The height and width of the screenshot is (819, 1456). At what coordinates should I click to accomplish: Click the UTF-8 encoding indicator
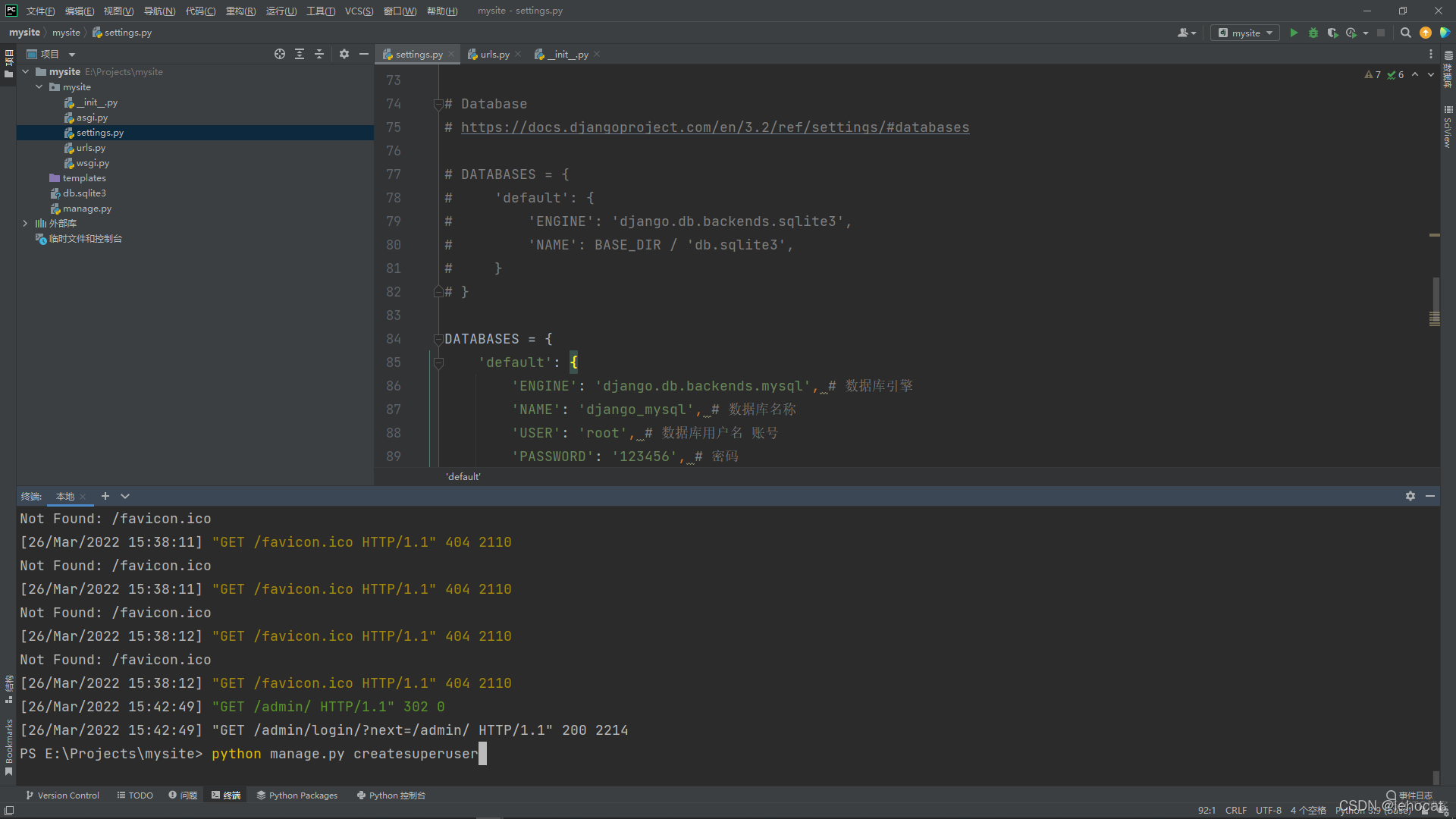pos(1269,810)
